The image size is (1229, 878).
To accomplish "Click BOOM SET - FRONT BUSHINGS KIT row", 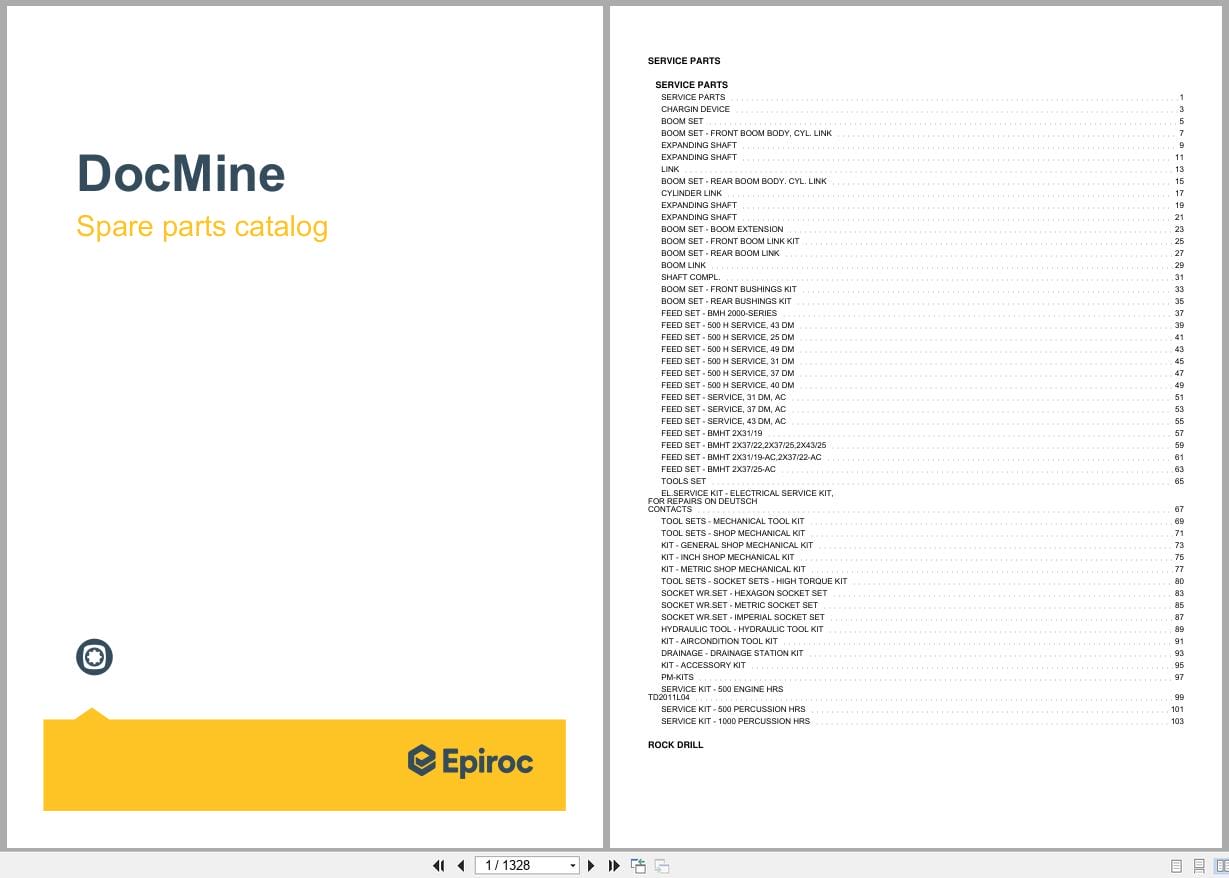I will click(922, 289).
